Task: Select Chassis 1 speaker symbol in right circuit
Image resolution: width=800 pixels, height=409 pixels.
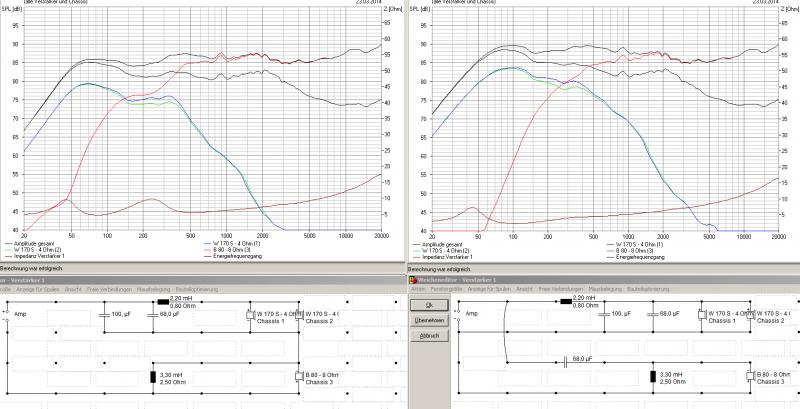Action: point(702,315)
